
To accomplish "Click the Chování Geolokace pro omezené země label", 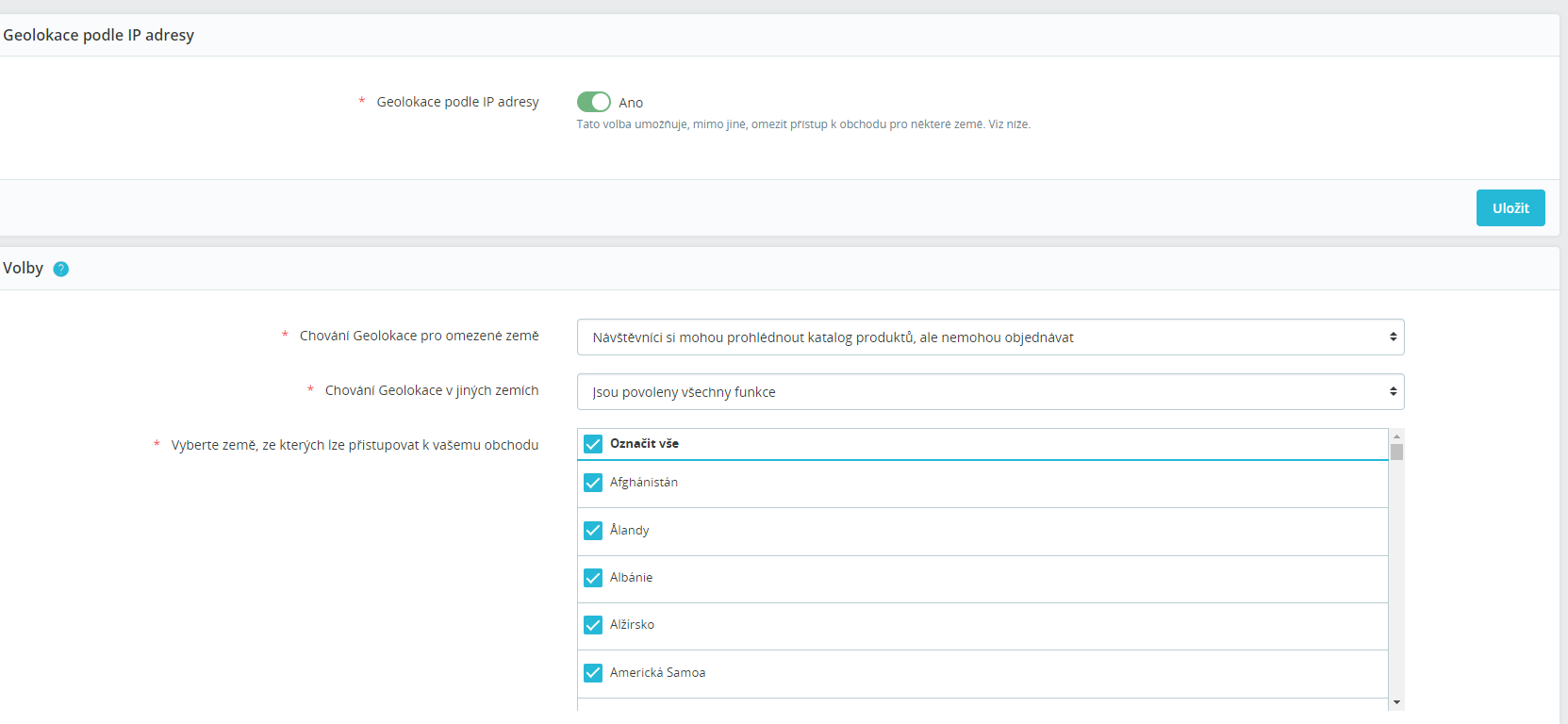I will [419, 336].
